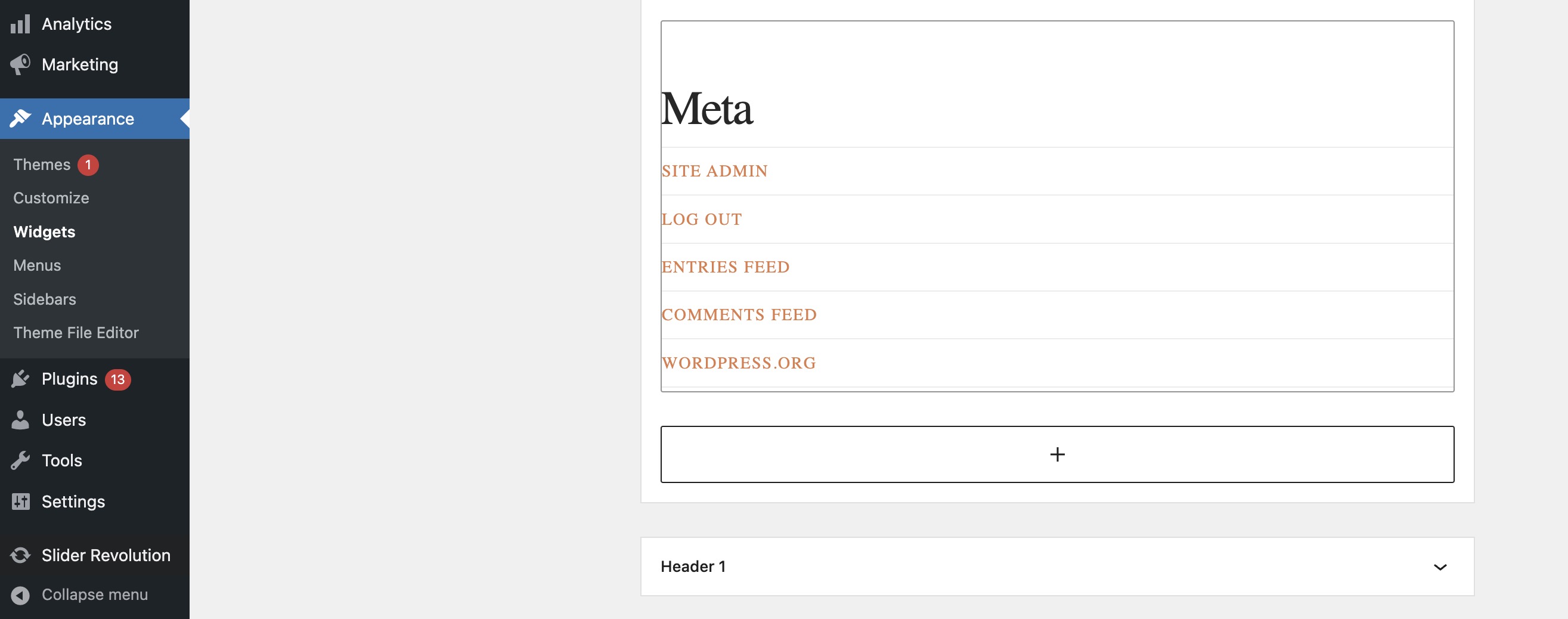Open the Theme File Editor

point(76,333)
